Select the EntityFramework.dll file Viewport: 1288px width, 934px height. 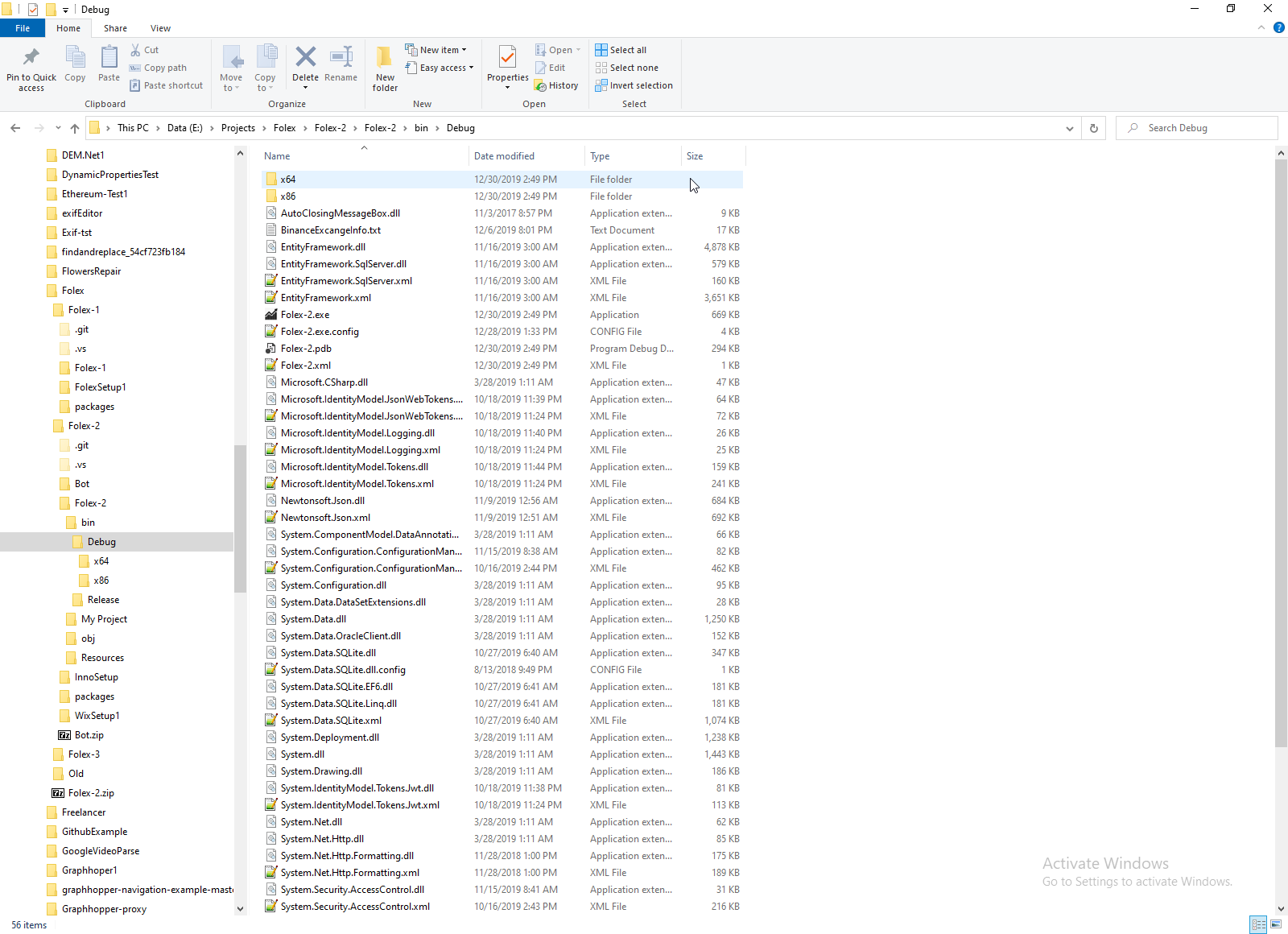[502, 247]
